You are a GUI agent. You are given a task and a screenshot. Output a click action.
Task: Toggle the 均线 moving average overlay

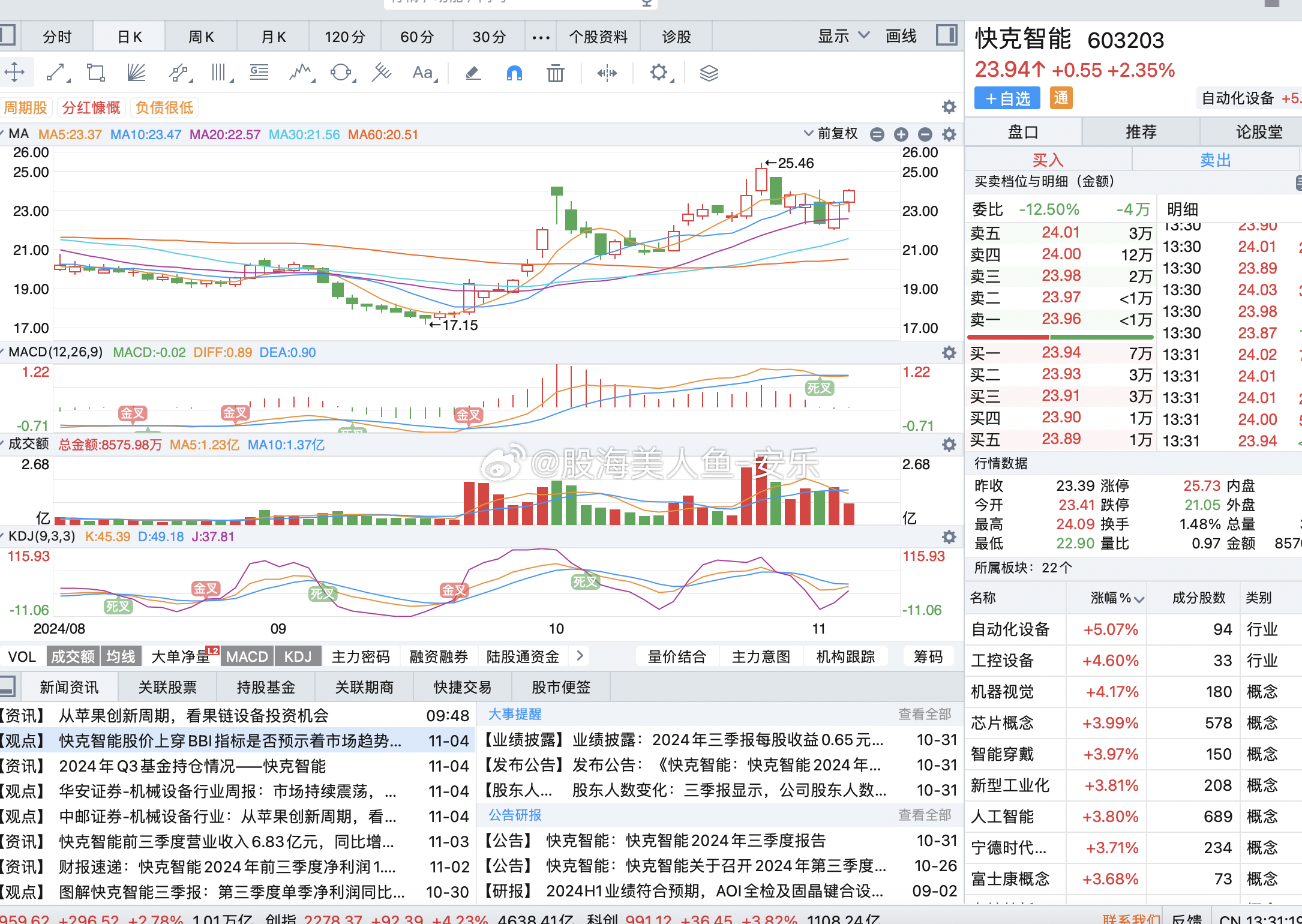point(121,656)
